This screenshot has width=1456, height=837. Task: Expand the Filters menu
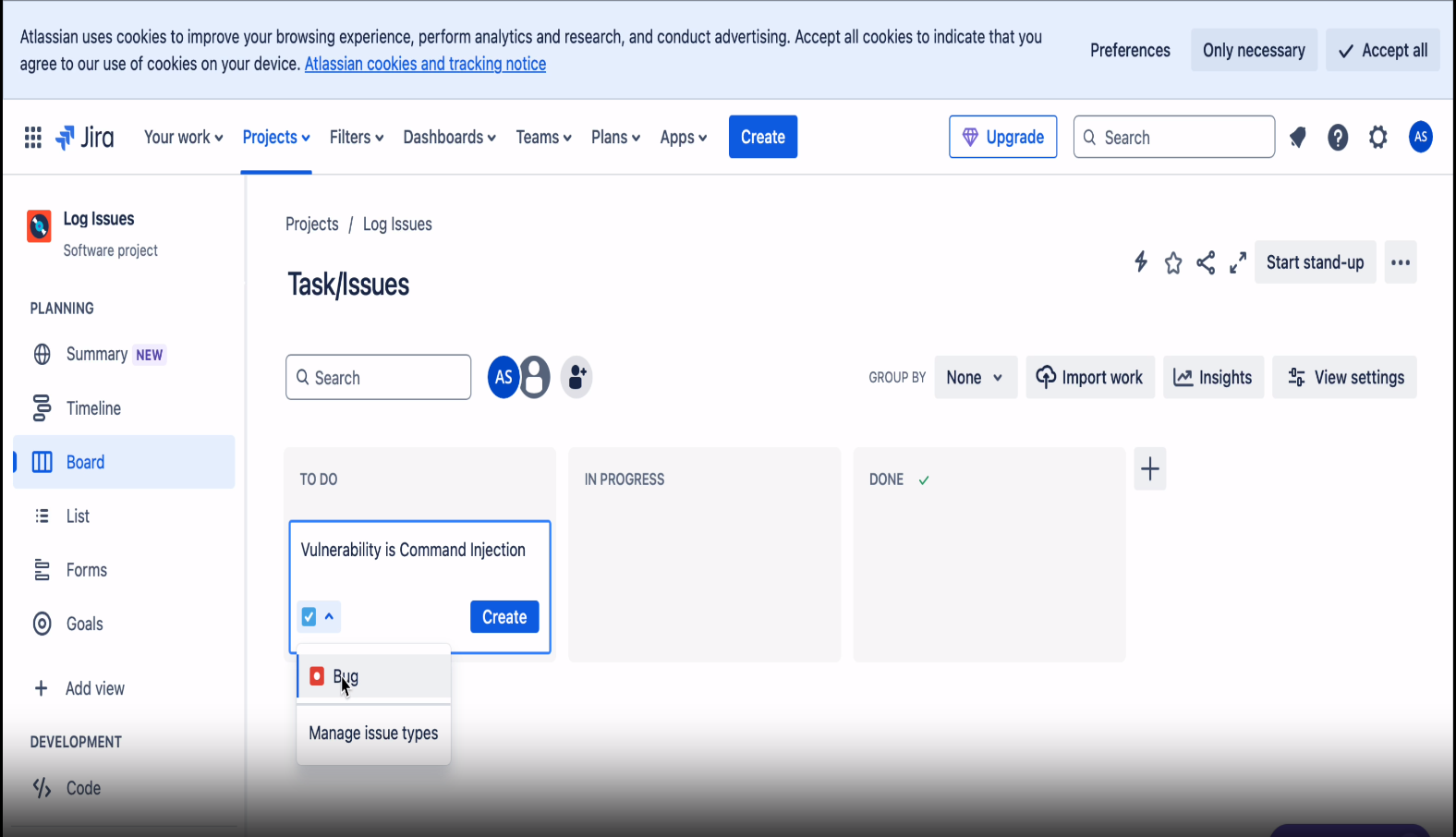pyautogui.click(x=357, y=138)
